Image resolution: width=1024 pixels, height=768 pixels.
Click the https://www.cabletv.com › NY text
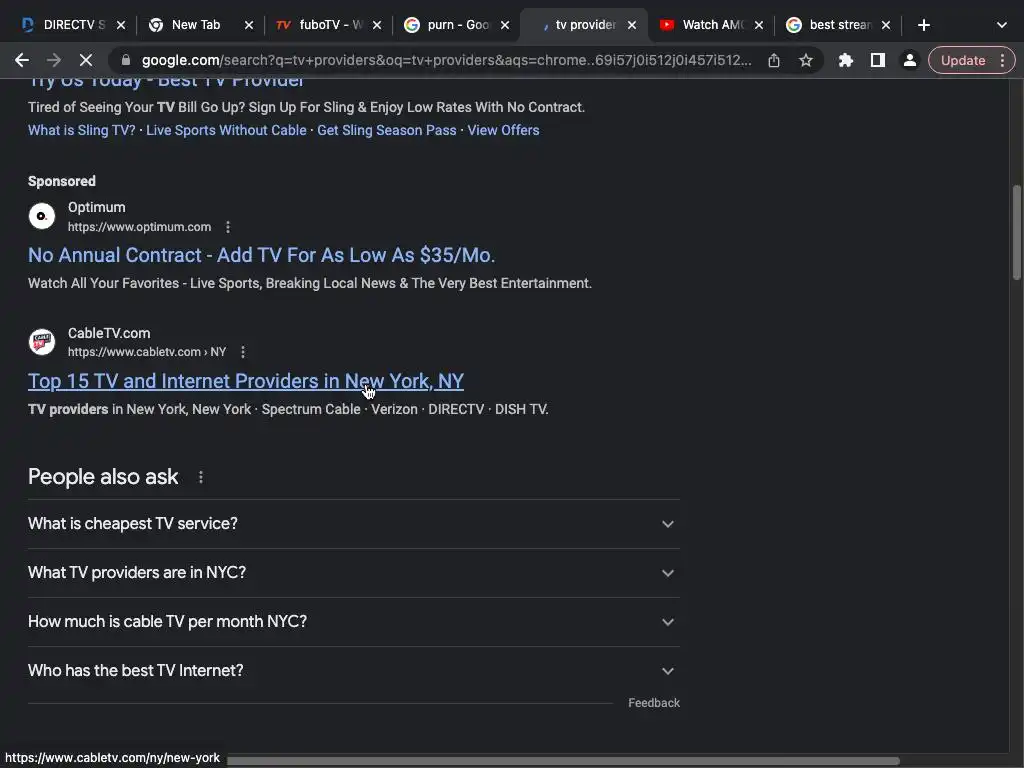[x=147, y=353]
